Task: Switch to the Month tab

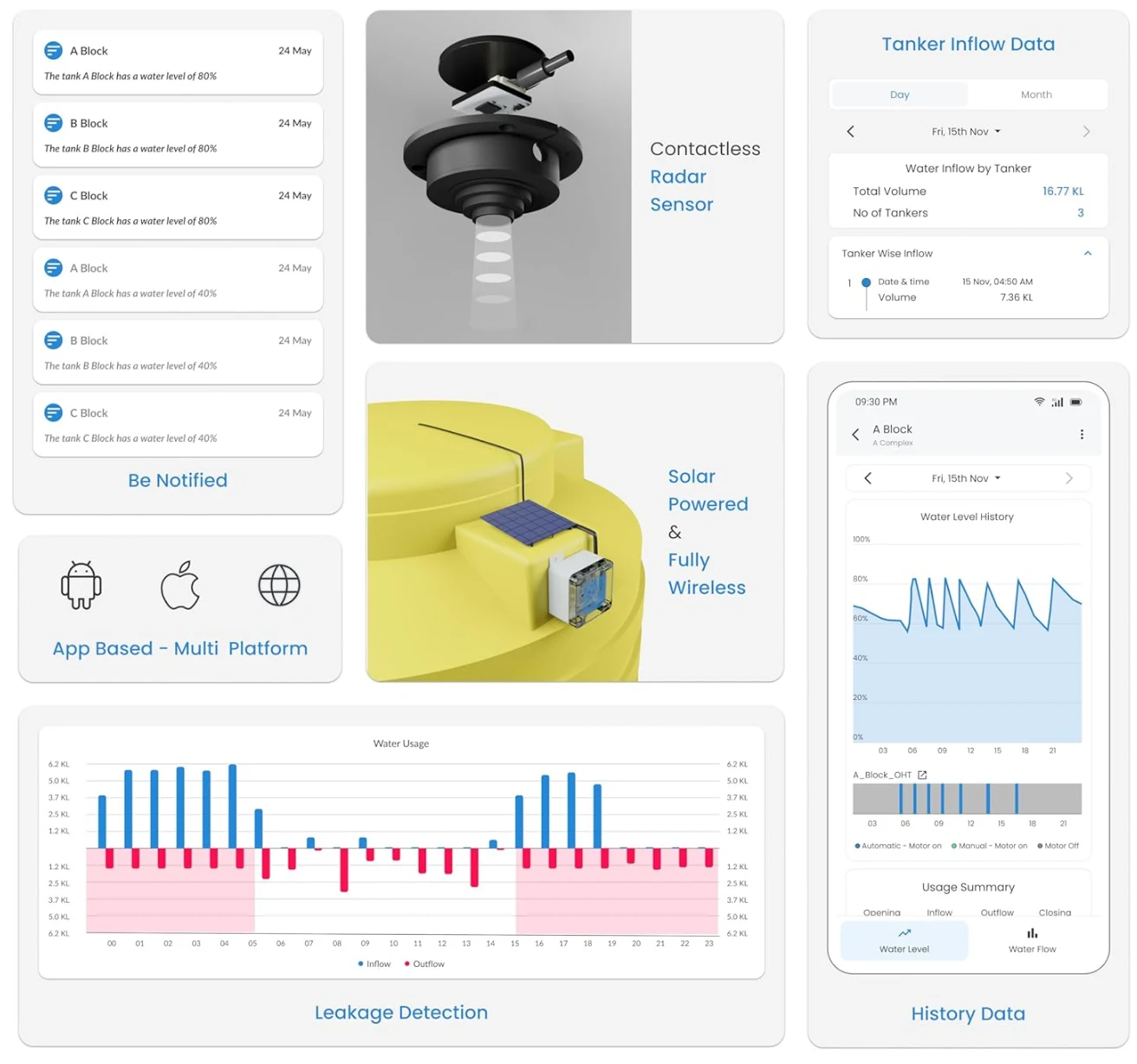Action: (x=1036, y=94)
